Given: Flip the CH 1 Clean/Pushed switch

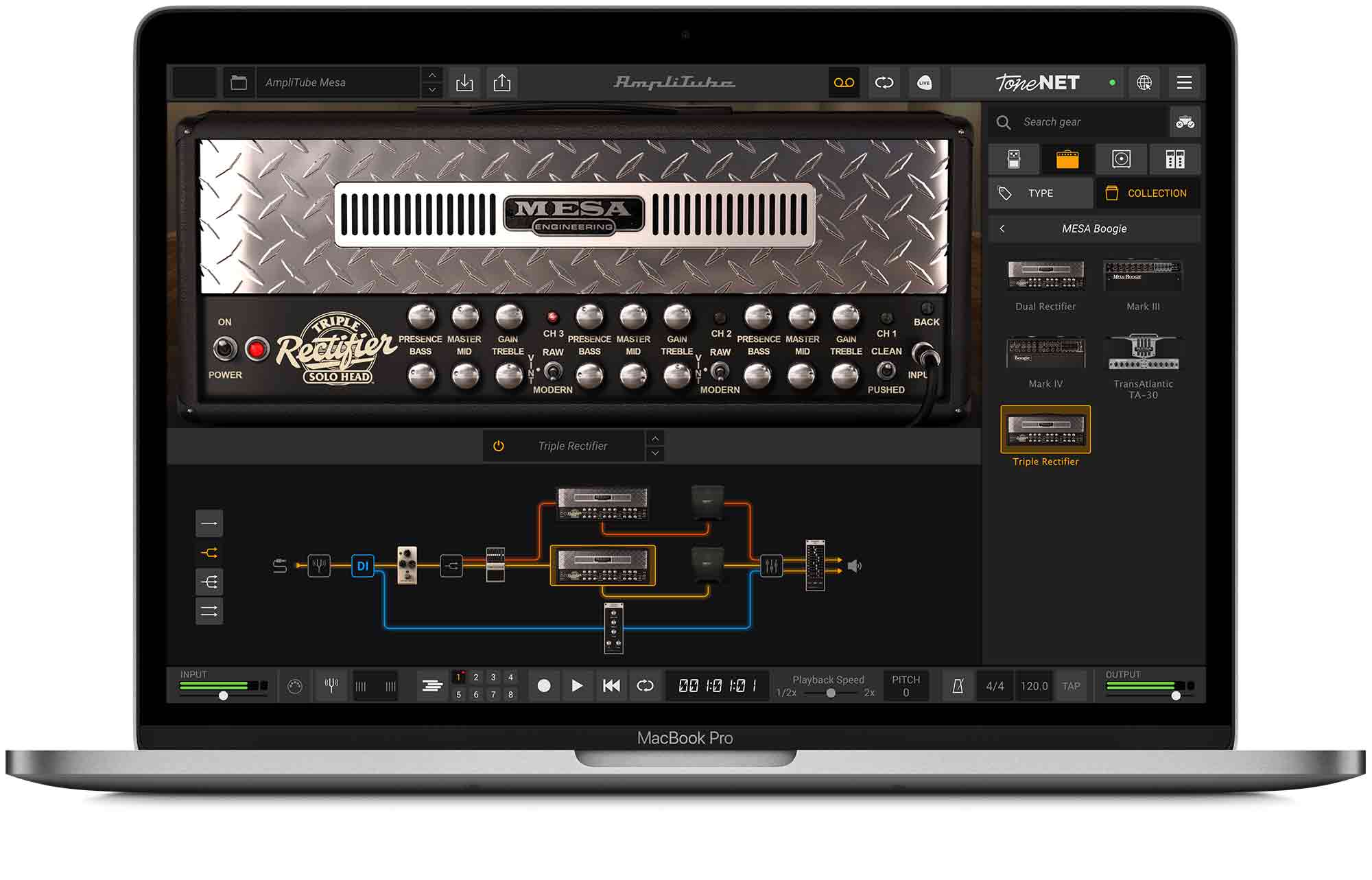Looking at the screenshot, I should 886,370.
